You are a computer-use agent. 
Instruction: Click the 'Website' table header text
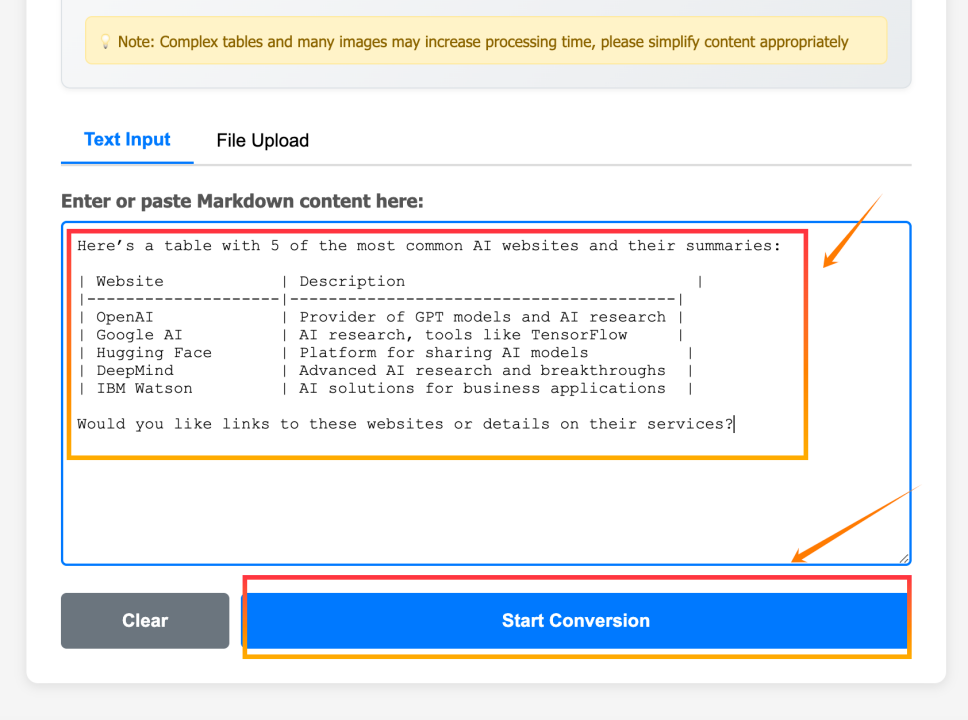pos(130,282)
